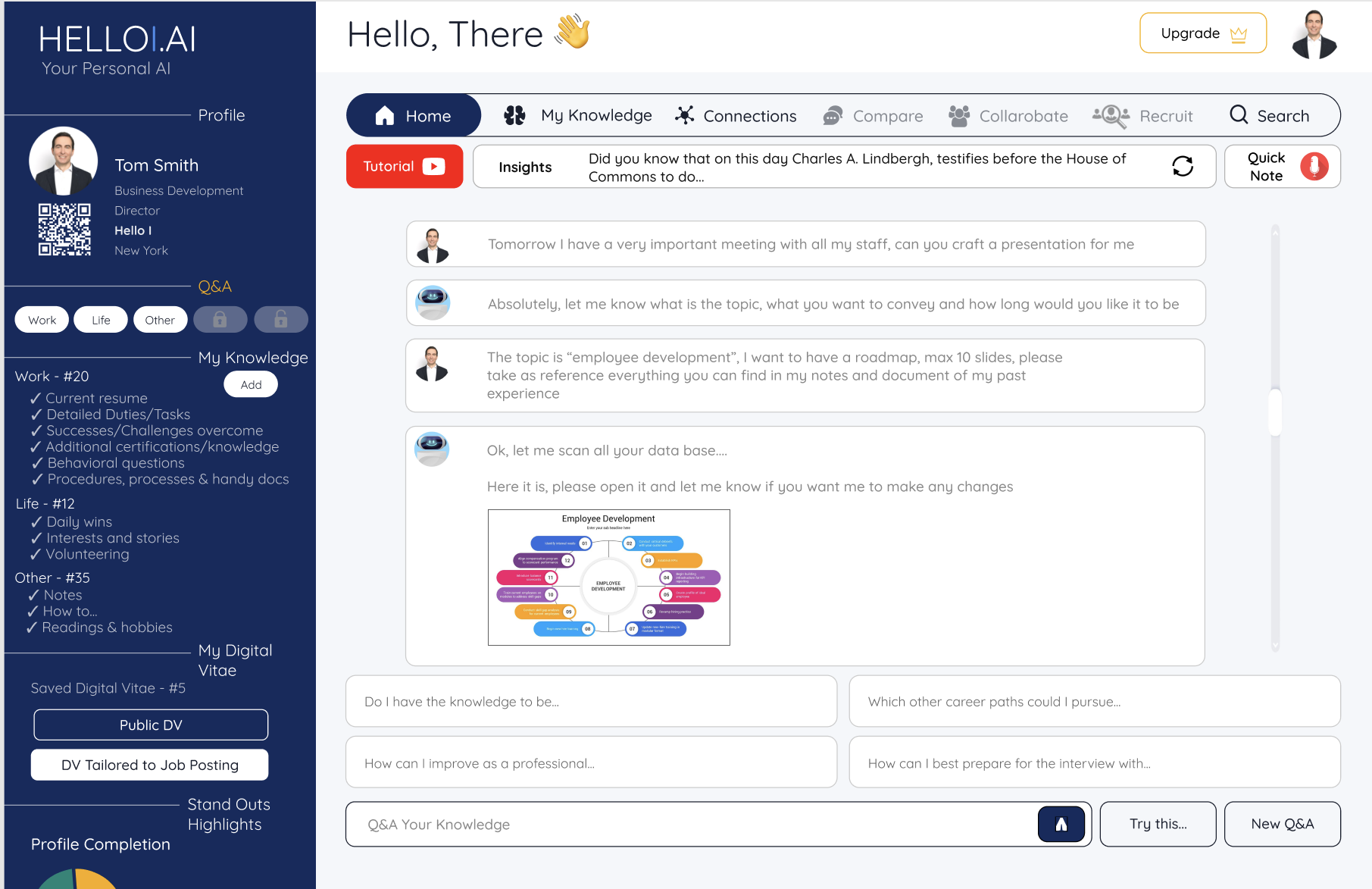Click the DV Tailored to Job Posting button

point(149,765)
